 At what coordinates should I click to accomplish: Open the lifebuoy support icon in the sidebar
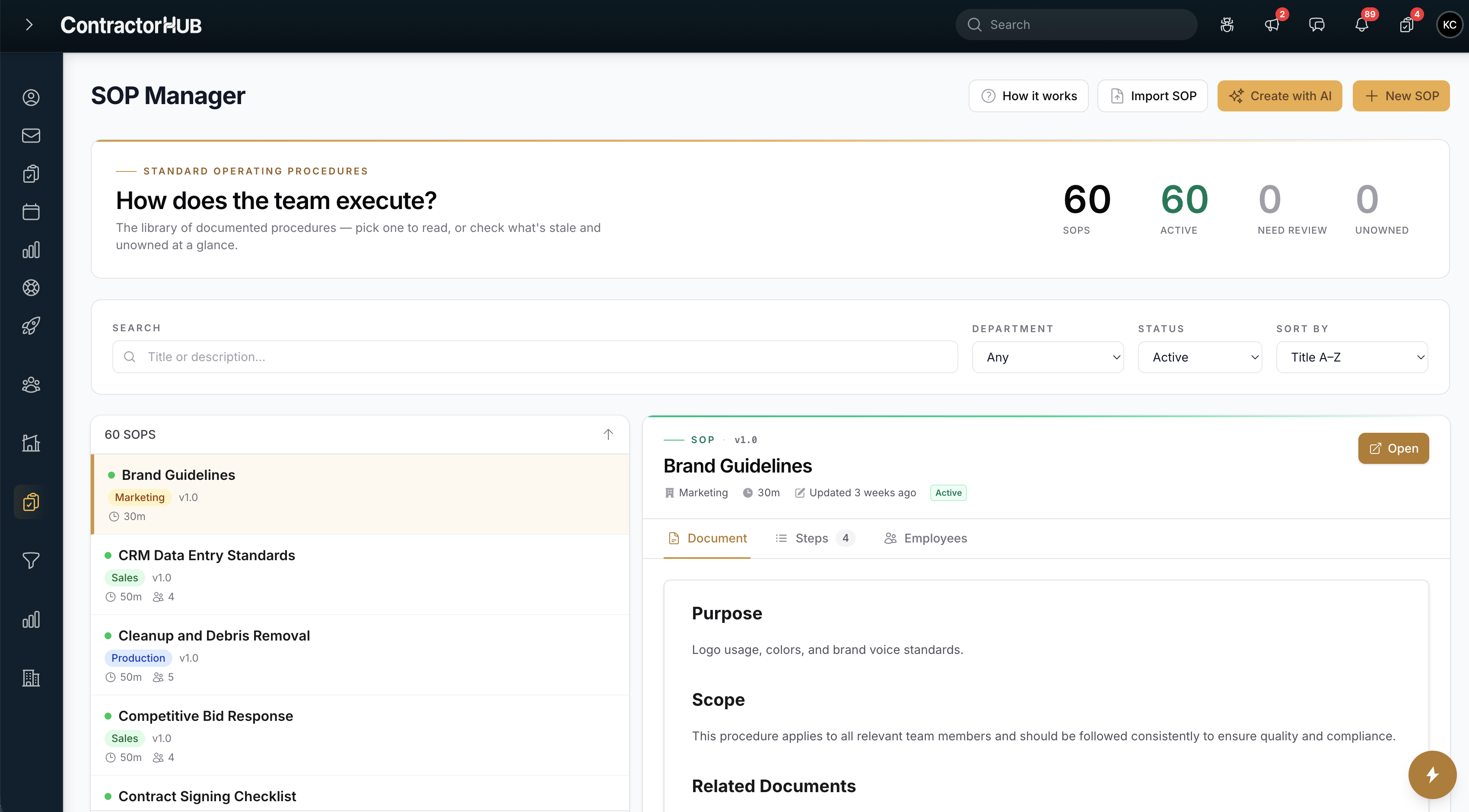point(31,288)
